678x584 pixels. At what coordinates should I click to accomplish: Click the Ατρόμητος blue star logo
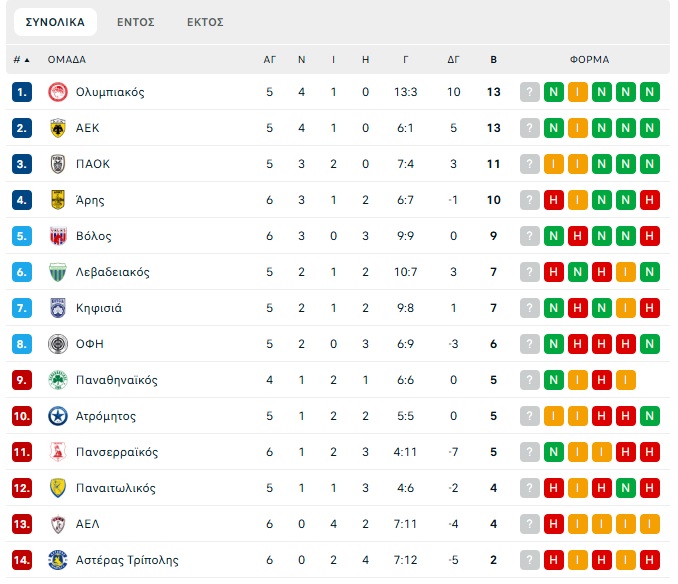pos(57,416)
